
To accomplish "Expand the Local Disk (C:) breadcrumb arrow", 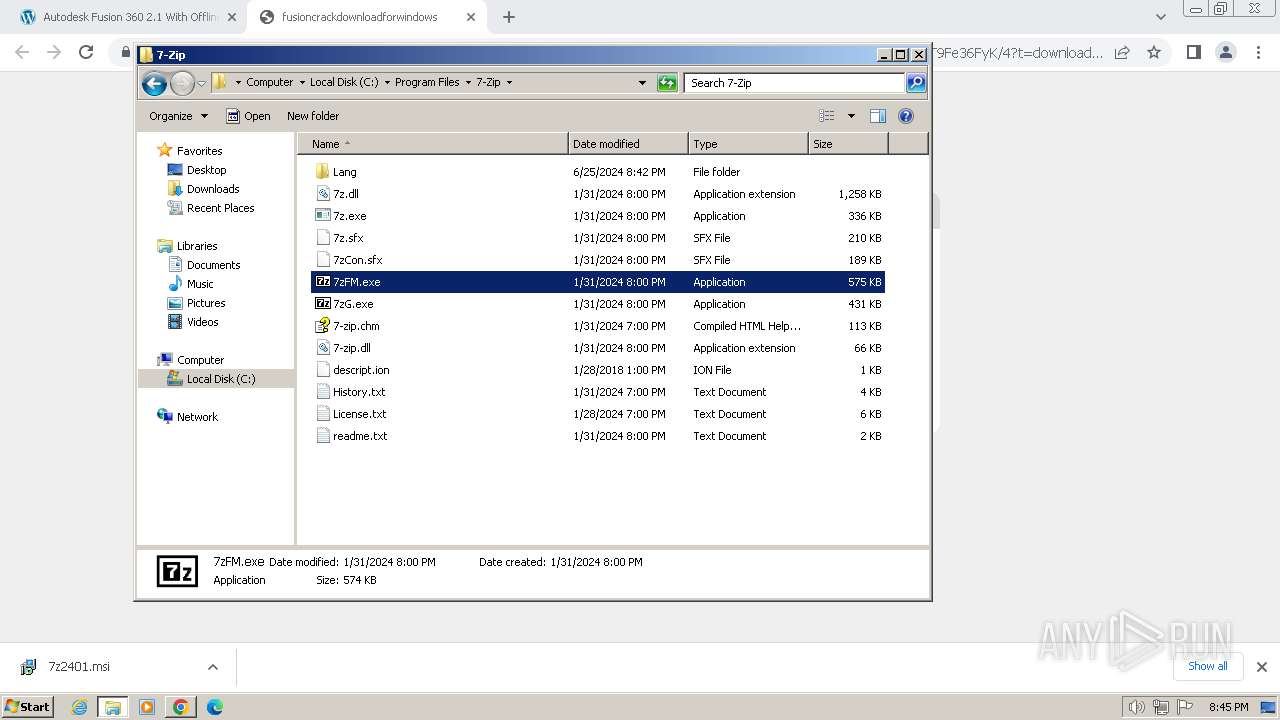I will click(x=387, y=83).
